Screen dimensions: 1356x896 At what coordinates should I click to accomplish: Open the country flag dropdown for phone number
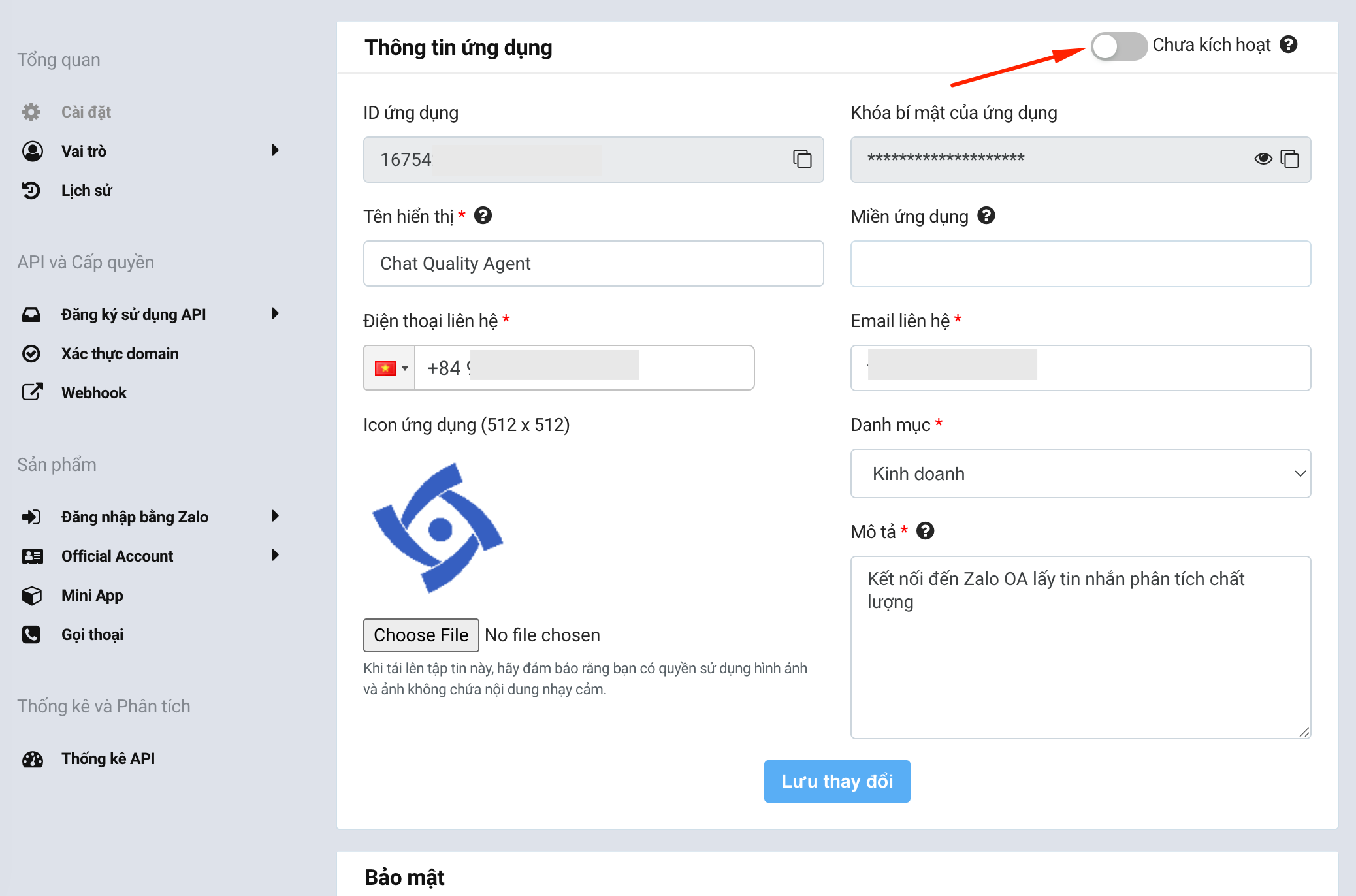(x=389, y=367)
